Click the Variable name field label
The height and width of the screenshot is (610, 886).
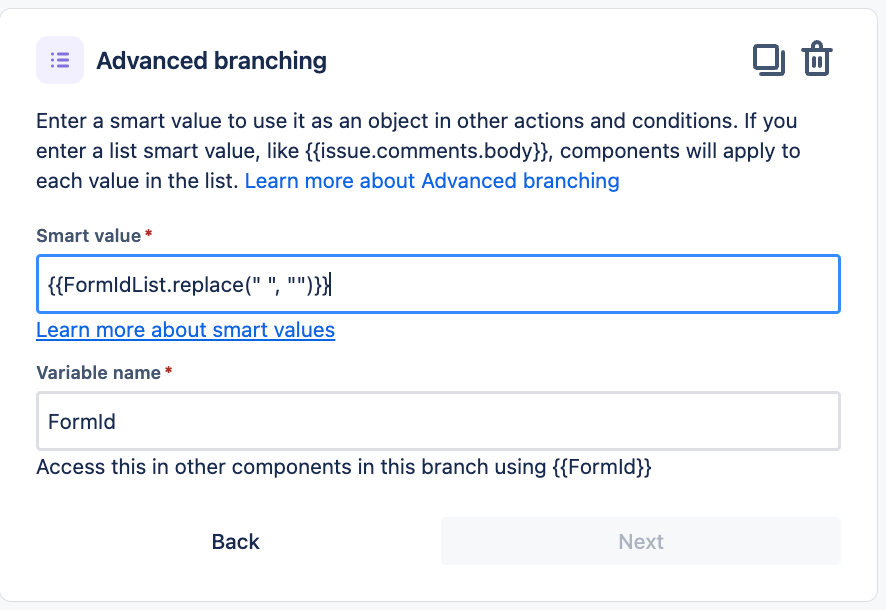[x=98, y=373]
